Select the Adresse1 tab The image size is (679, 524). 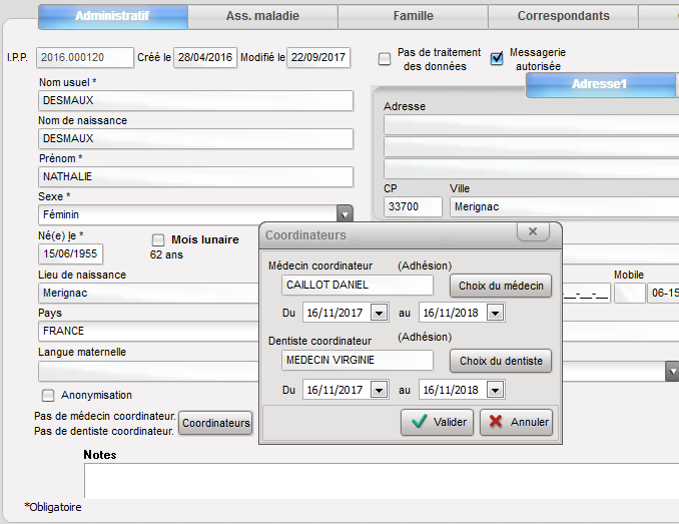tap(600, 84)
